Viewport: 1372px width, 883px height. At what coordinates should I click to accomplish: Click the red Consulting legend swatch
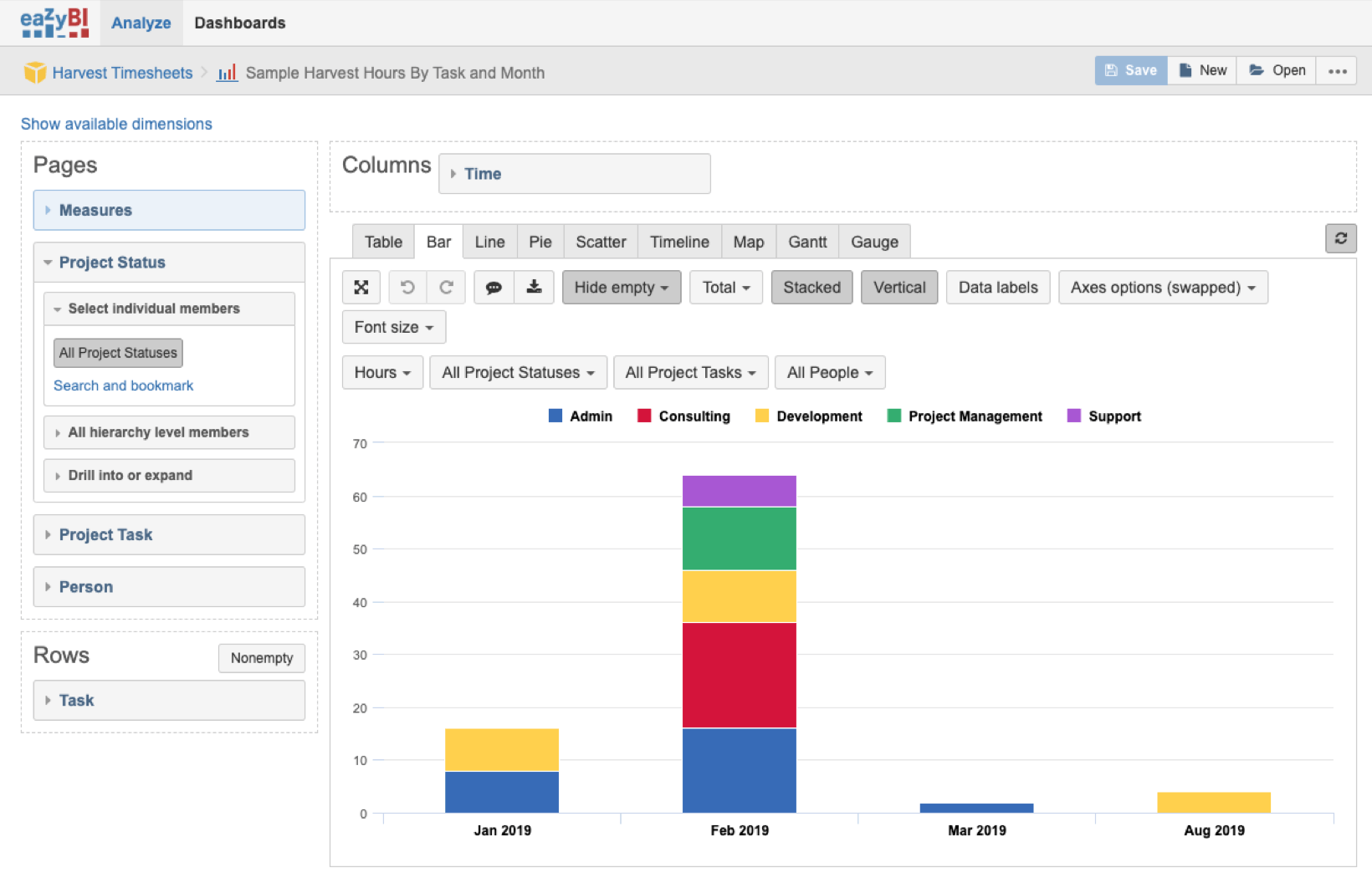click(x=642, y=416)
